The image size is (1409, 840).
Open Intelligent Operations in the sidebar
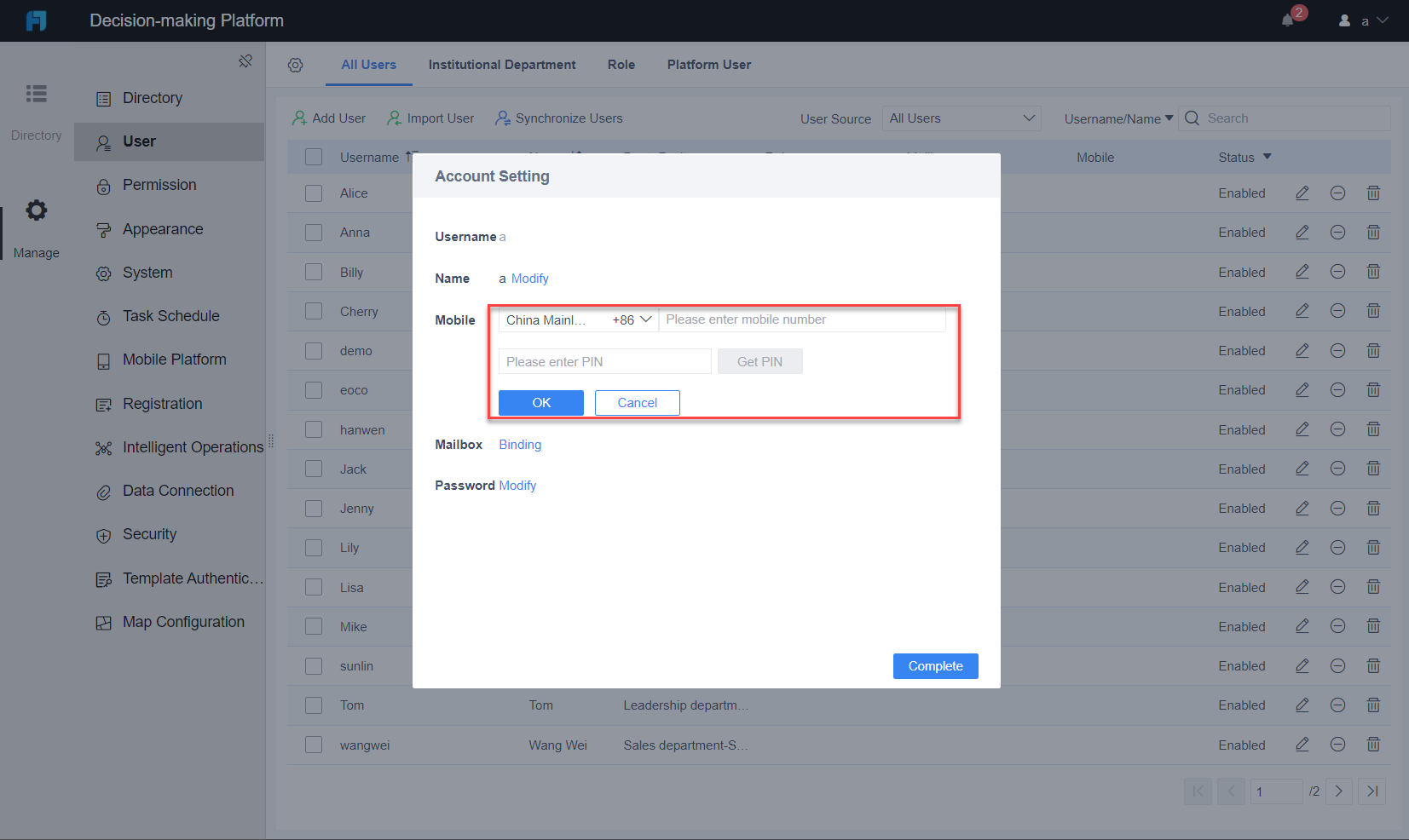coord(192,446)
